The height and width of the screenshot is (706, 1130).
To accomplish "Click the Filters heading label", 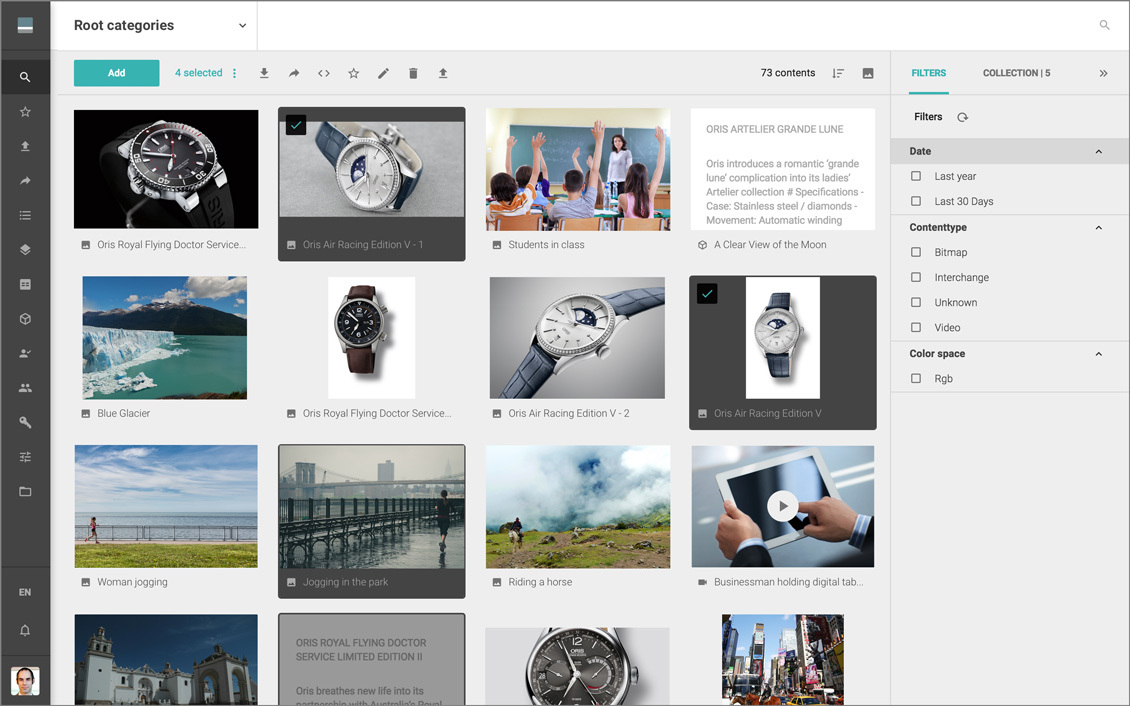I will pos(928,117).
